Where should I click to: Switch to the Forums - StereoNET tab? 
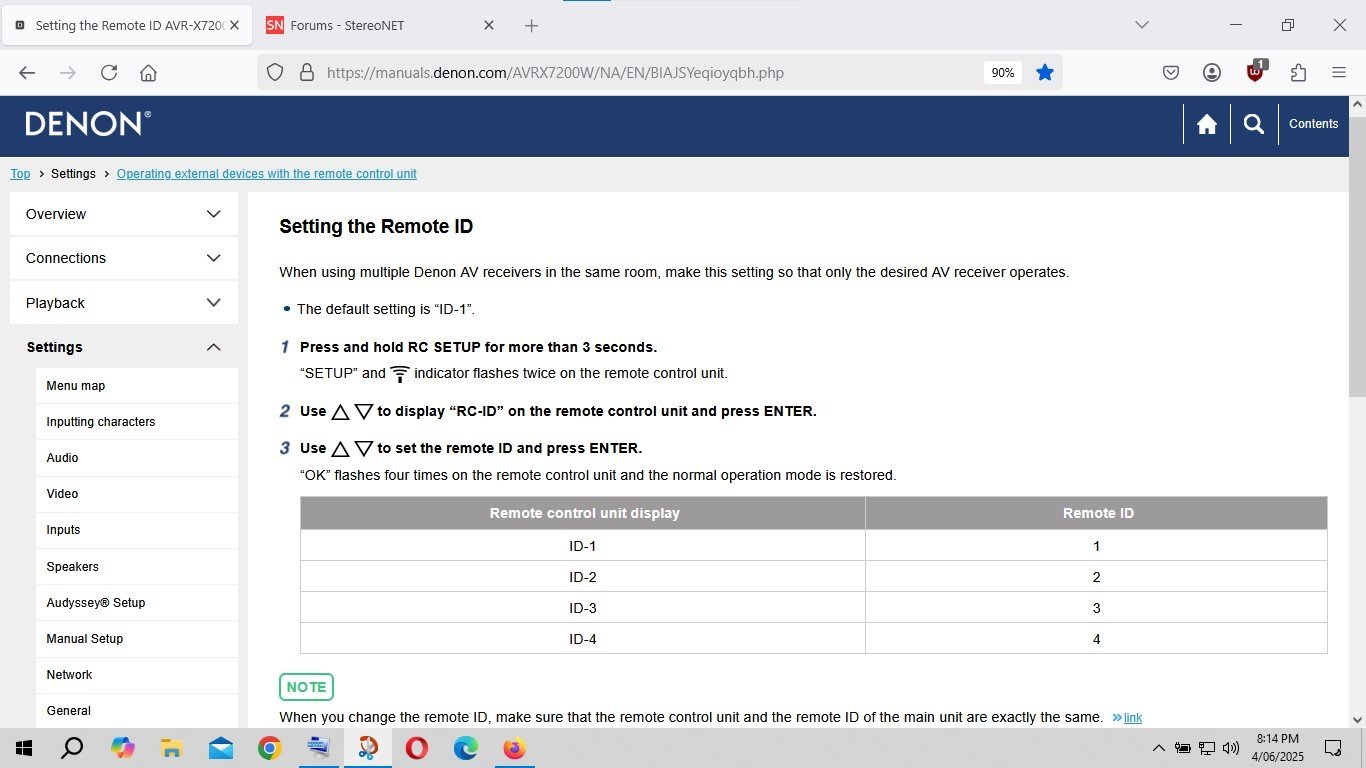pyautogui.click(x=381, y=25)
